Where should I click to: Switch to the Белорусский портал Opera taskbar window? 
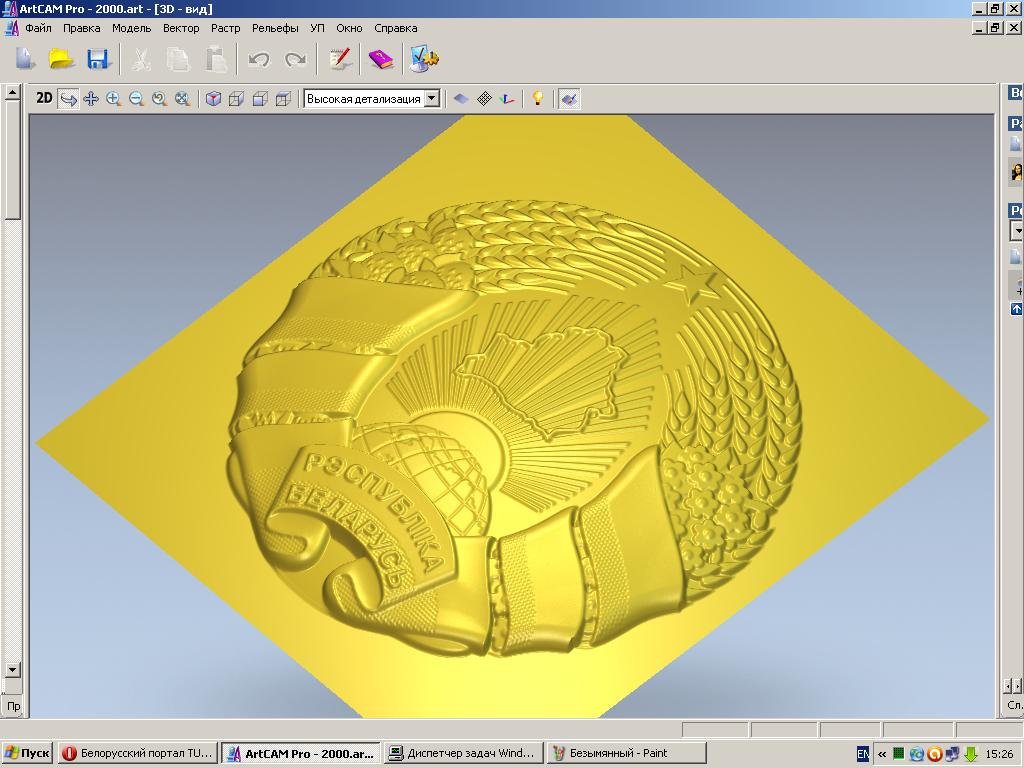(x=137, y=753)
